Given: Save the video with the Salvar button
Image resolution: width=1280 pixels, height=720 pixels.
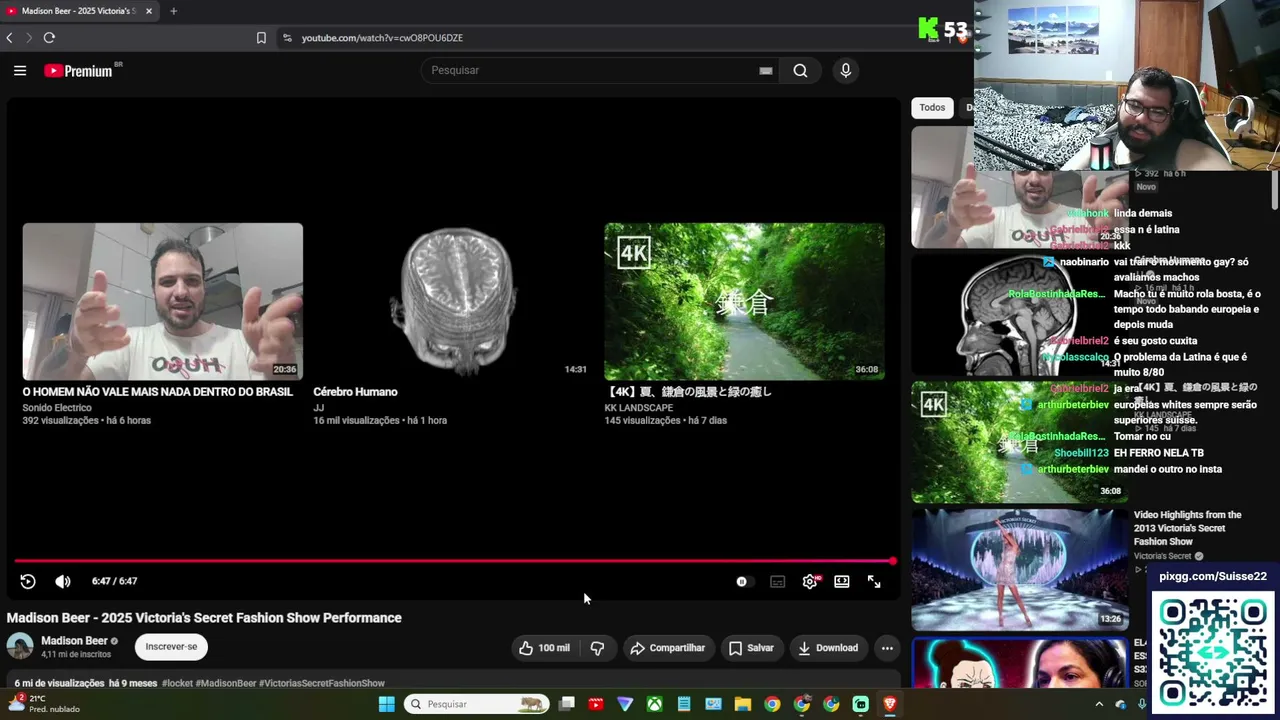Looking at the screenshot, I should pos(751,648).
